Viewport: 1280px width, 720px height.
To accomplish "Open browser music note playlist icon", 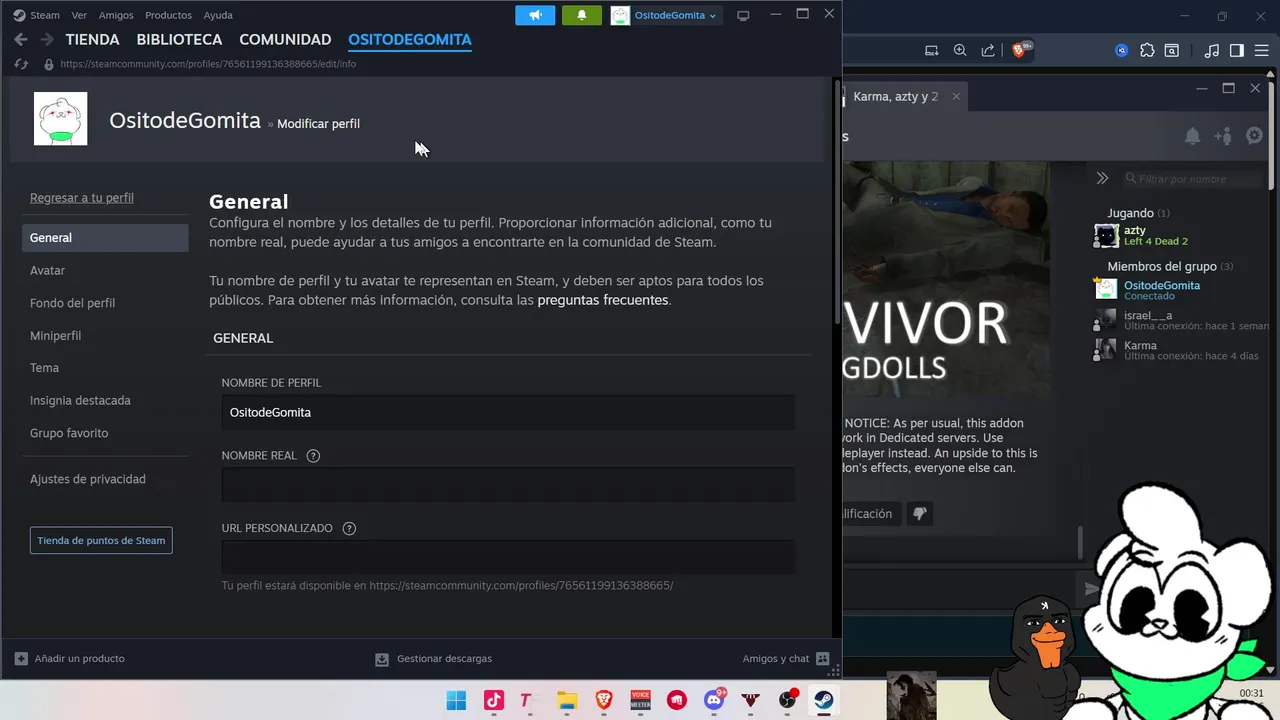I will tap(1212, 51).
